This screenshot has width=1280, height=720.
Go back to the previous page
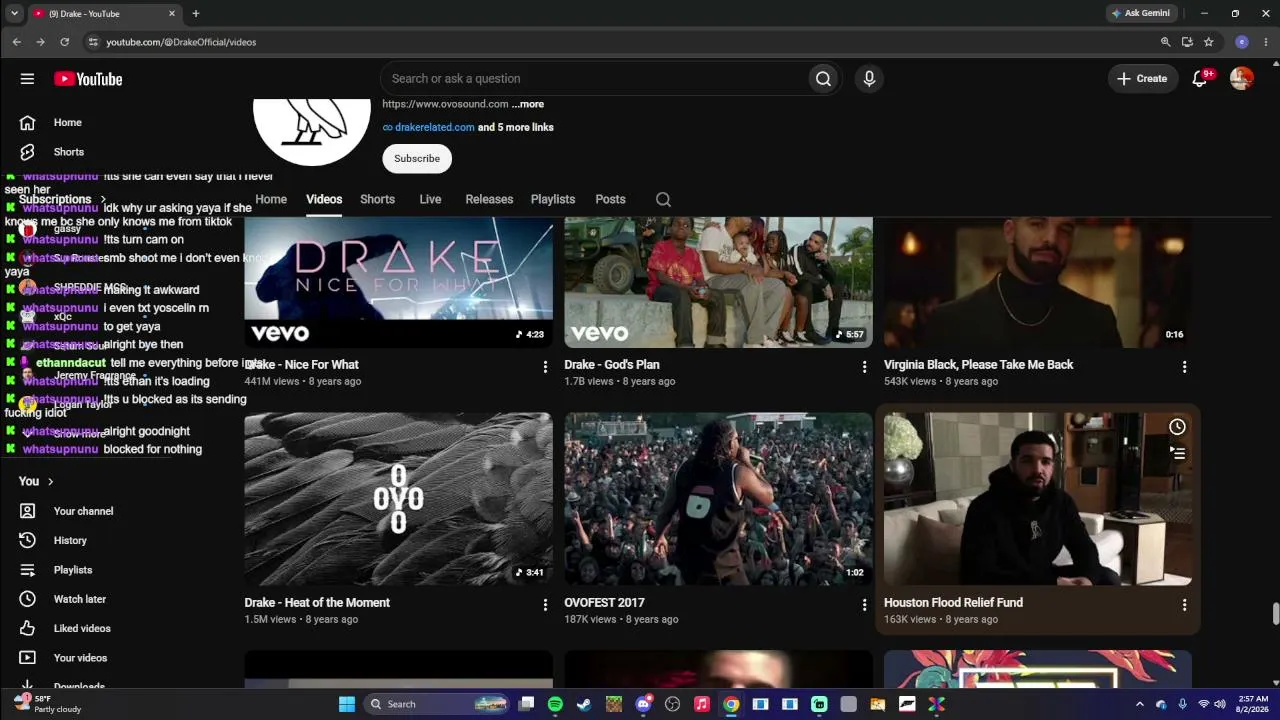16,42
